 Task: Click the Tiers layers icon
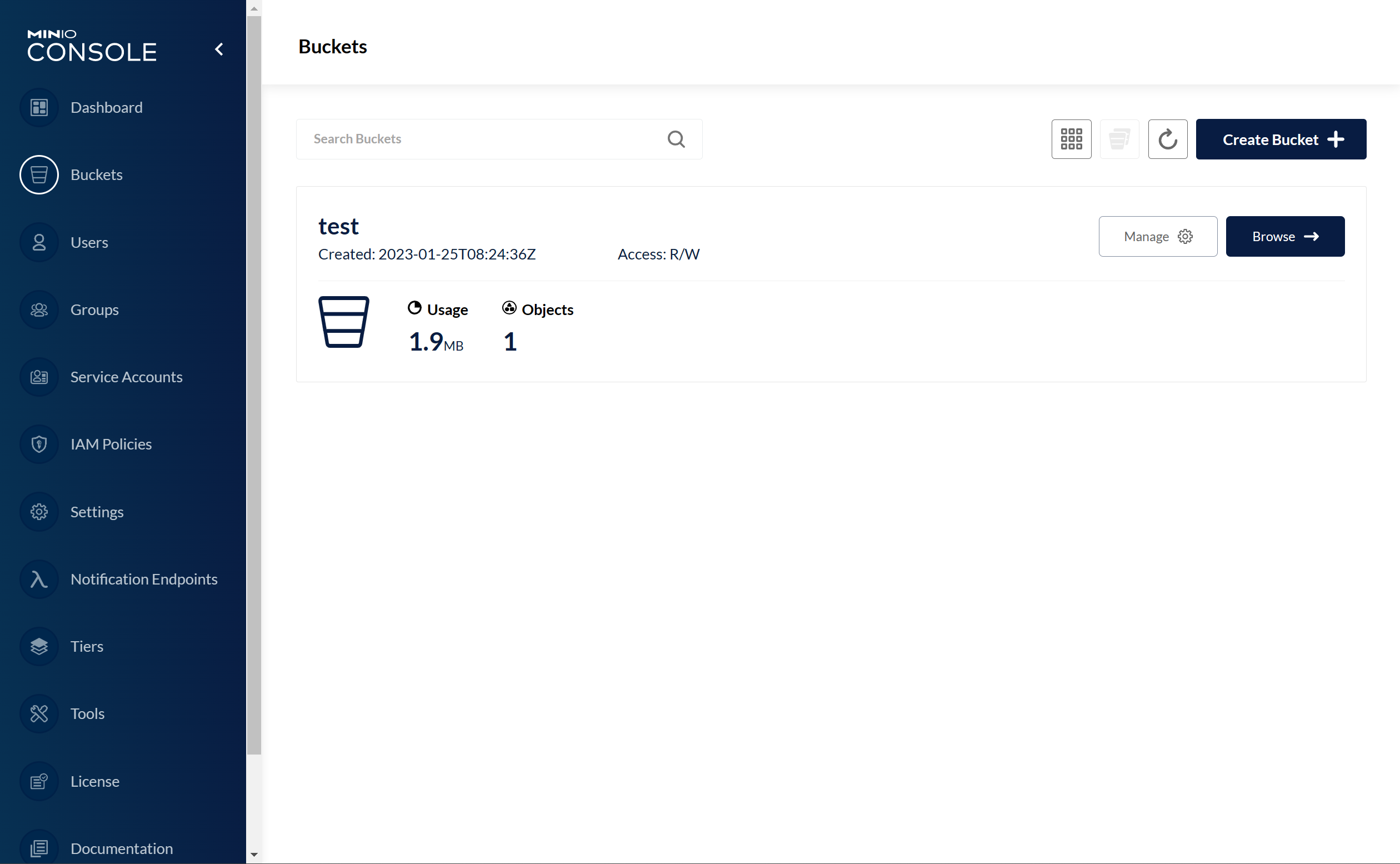tap(39, 646)
